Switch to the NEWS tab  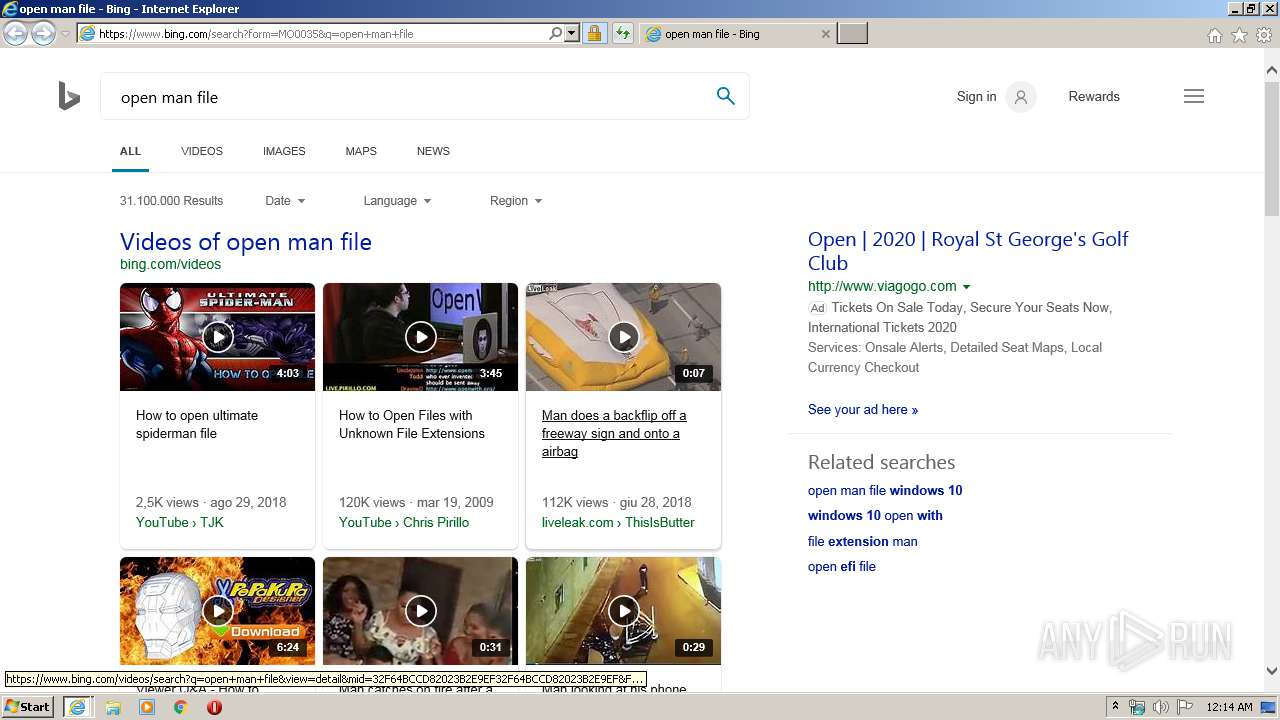click(x=433, y=151)
